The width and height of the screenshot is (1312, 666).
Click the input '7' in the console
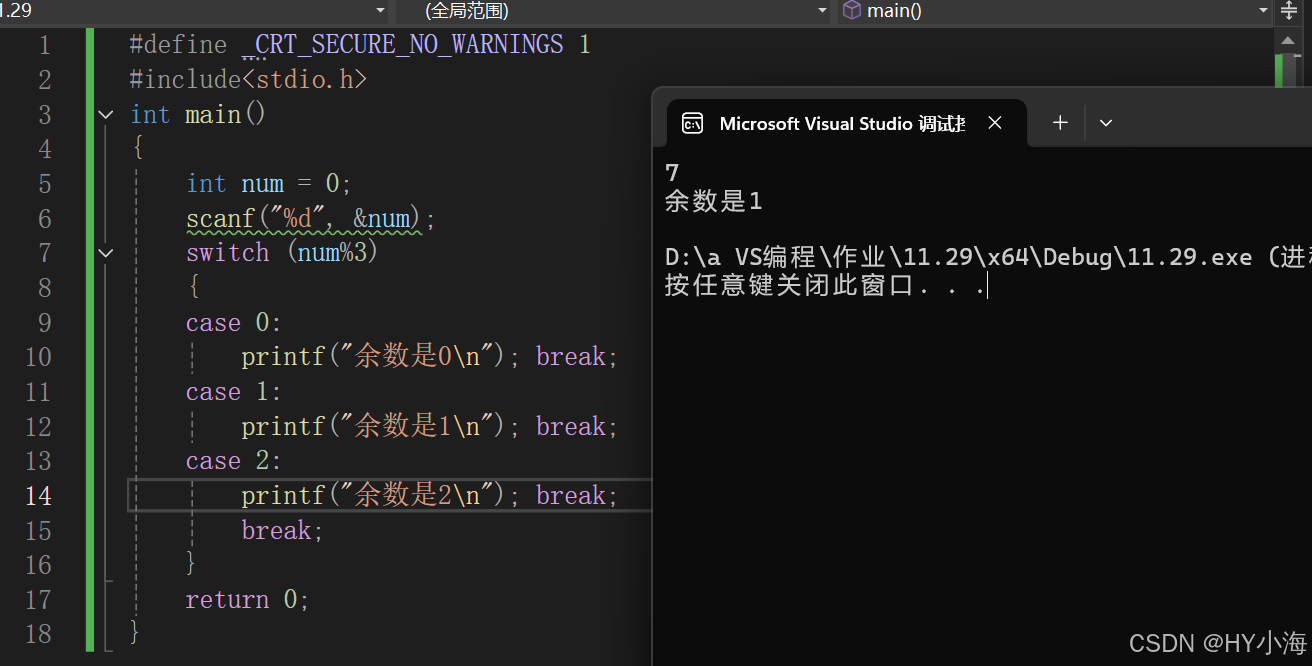pos(672,173)
